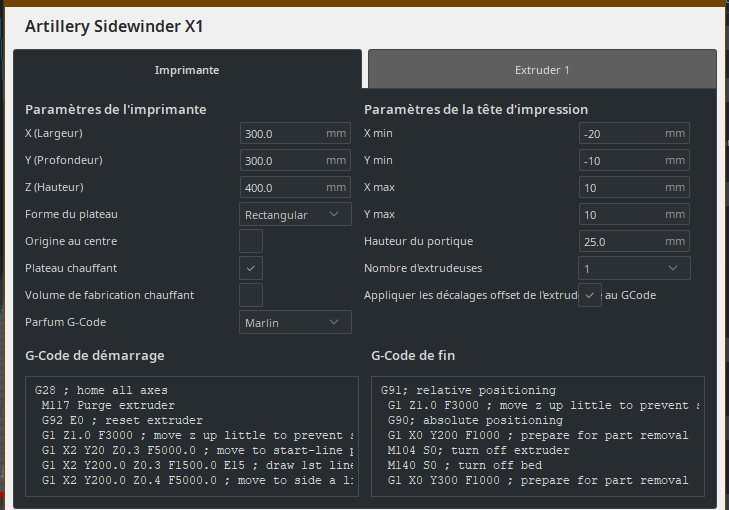729x510 pixels.
Task: Click the 'Paramètres de l'imprimante' heading
Action: (x=116, y=109)
